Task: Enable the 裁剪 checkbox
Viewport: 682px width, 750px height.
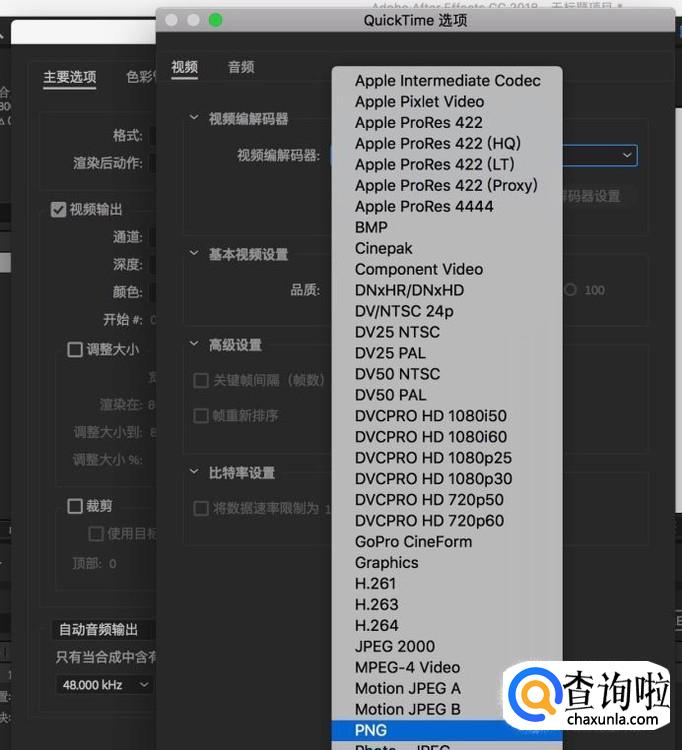Action: click(75, 506)
